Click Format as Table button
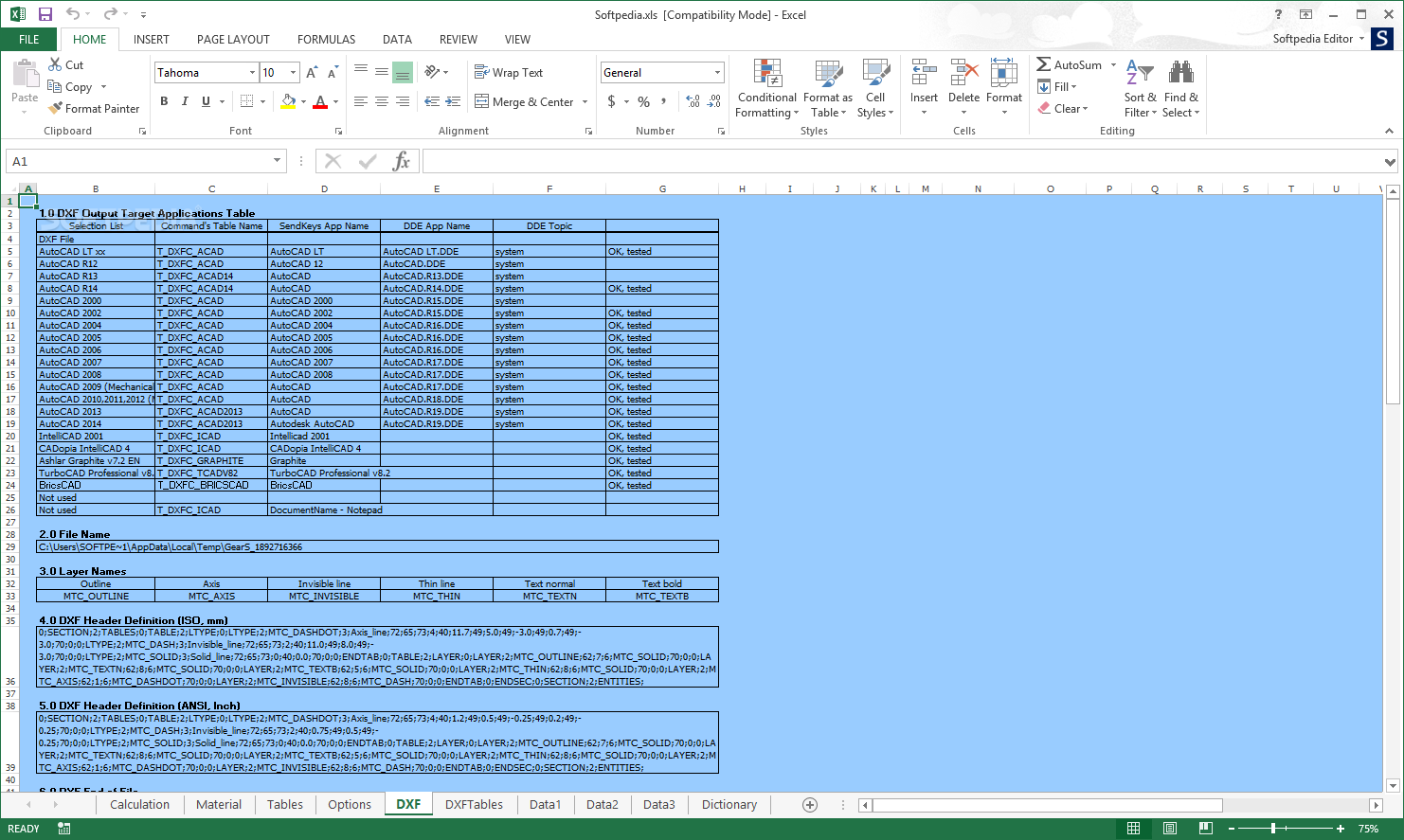 [x=828, y=88]
